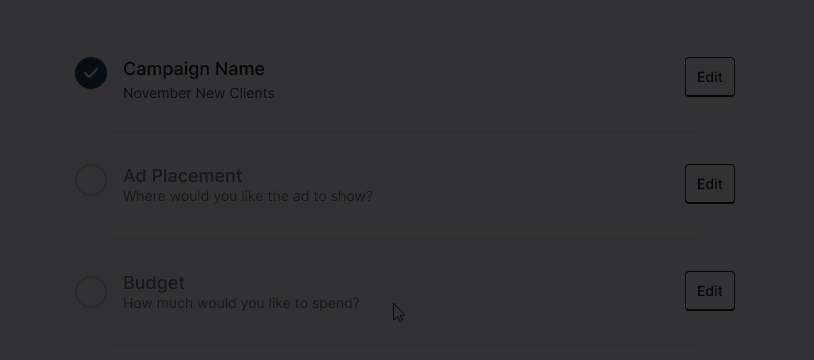Image resolution: width=814 pixels, height=360 pixels.
Task: Edit the Campaign Name step
Action: [710, 77]
